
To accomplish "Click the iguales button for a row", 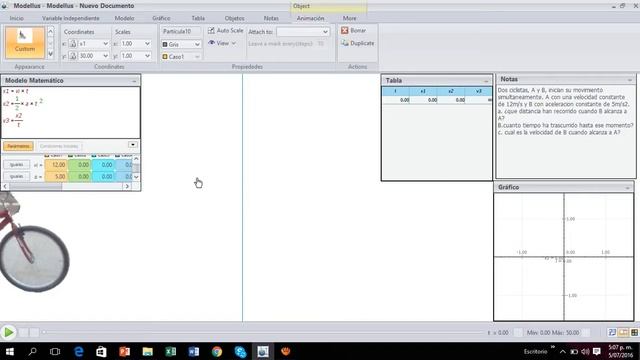I will coord(16,176).
